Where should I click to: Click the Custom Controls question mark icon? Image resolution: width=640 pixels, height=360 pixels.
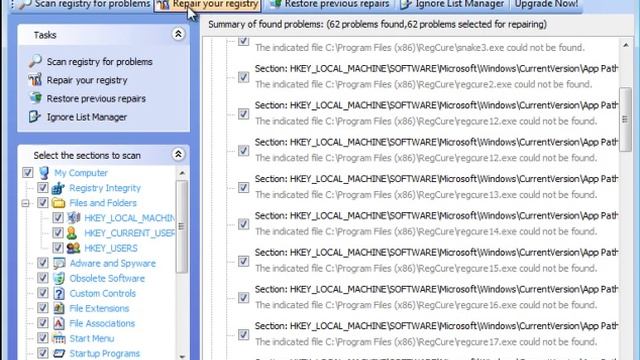59,293
